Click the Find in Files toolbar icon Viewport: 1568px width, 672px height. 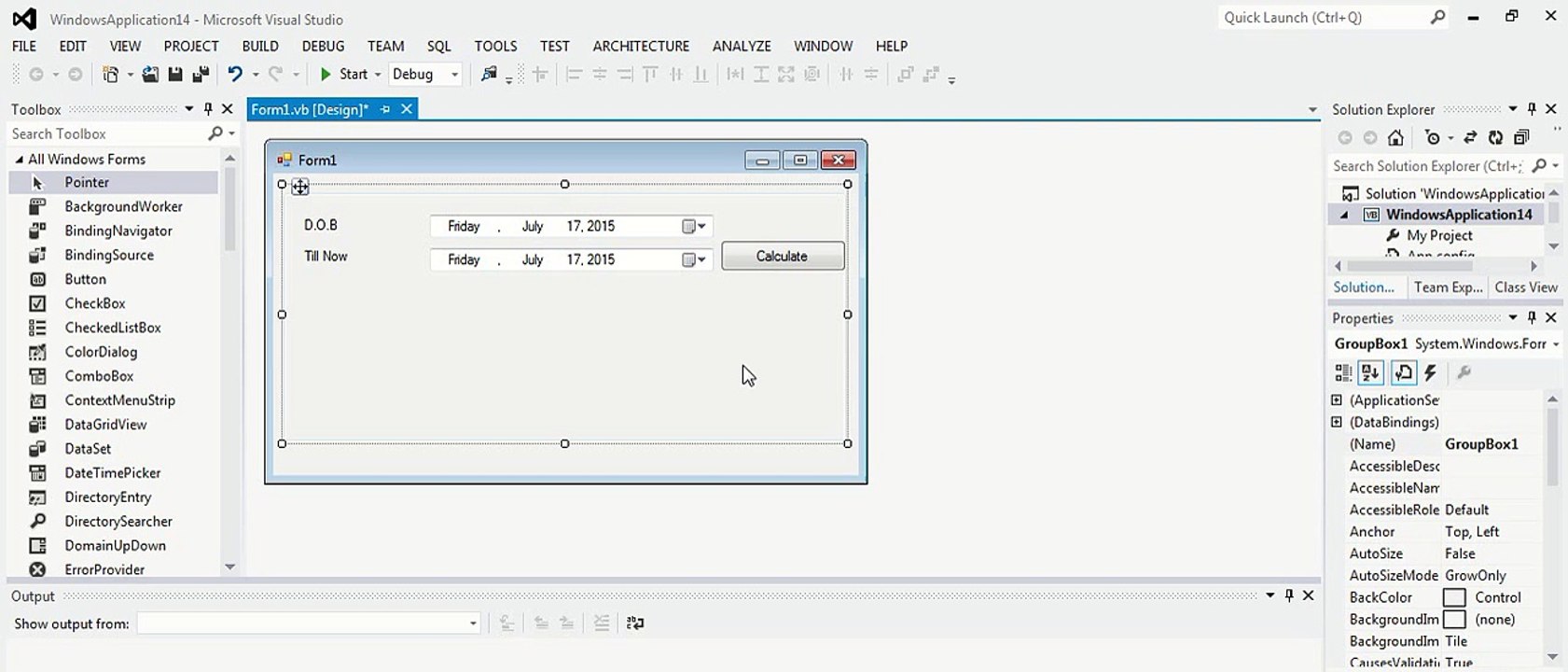489,75
